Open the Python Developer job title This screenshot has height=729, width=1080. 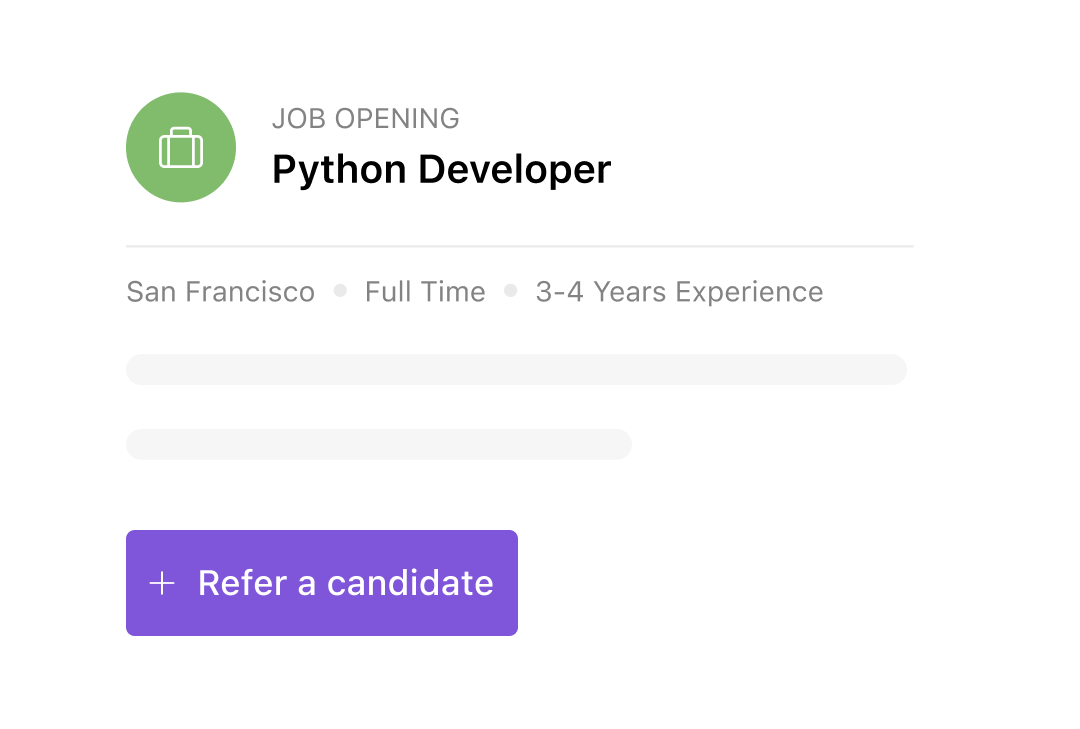pos(442,170)
